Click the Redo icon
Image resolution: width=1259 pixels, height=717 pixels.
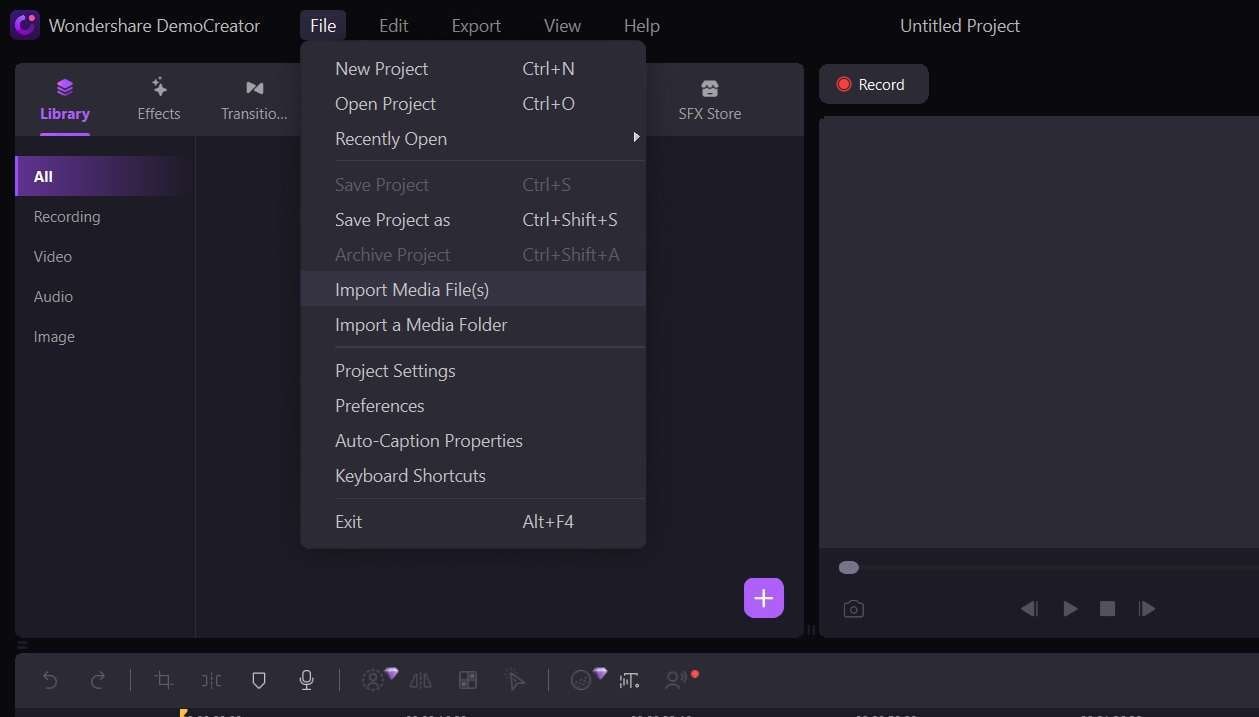(98, 681)
